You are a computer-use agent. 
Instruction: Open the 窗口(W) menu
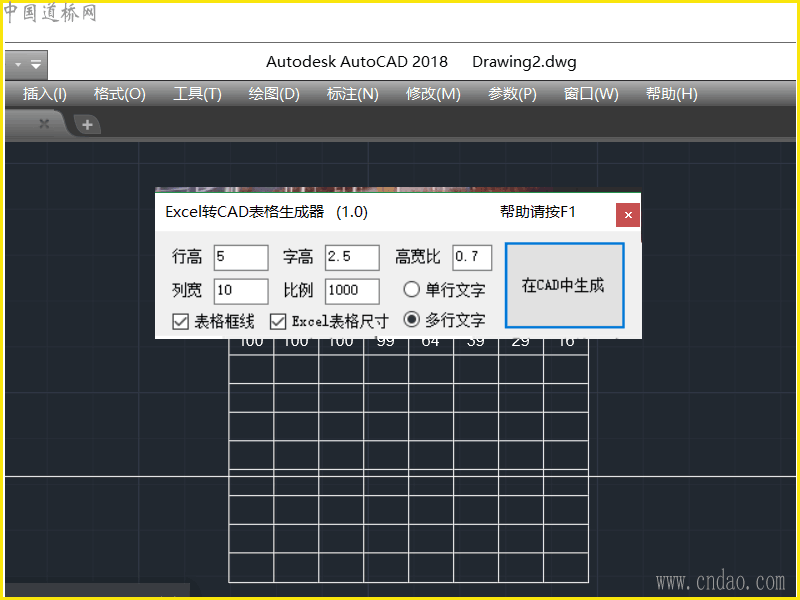click(x=591, y=94)
